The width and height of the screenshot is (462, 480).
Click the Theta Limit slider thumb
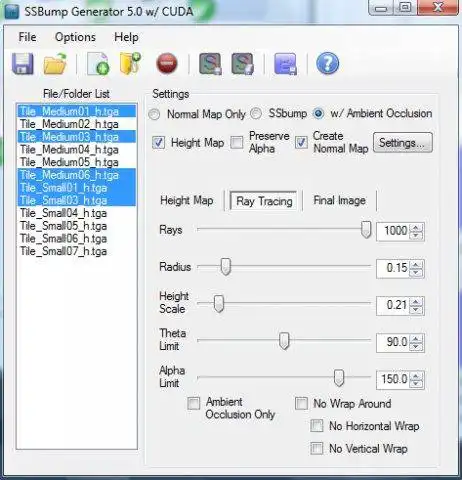pos(284,341)
